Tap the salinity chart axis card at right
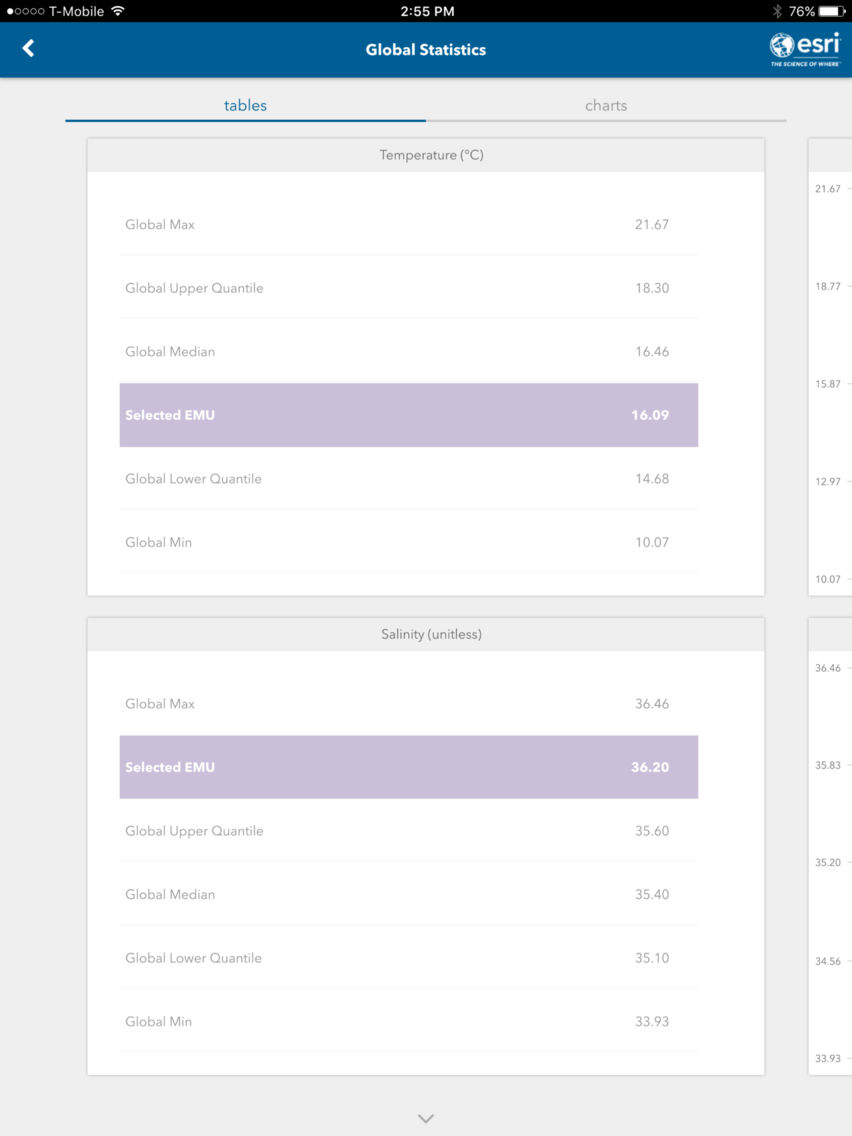The width and height of the screenshot is (852, 1136). point(830,846)
